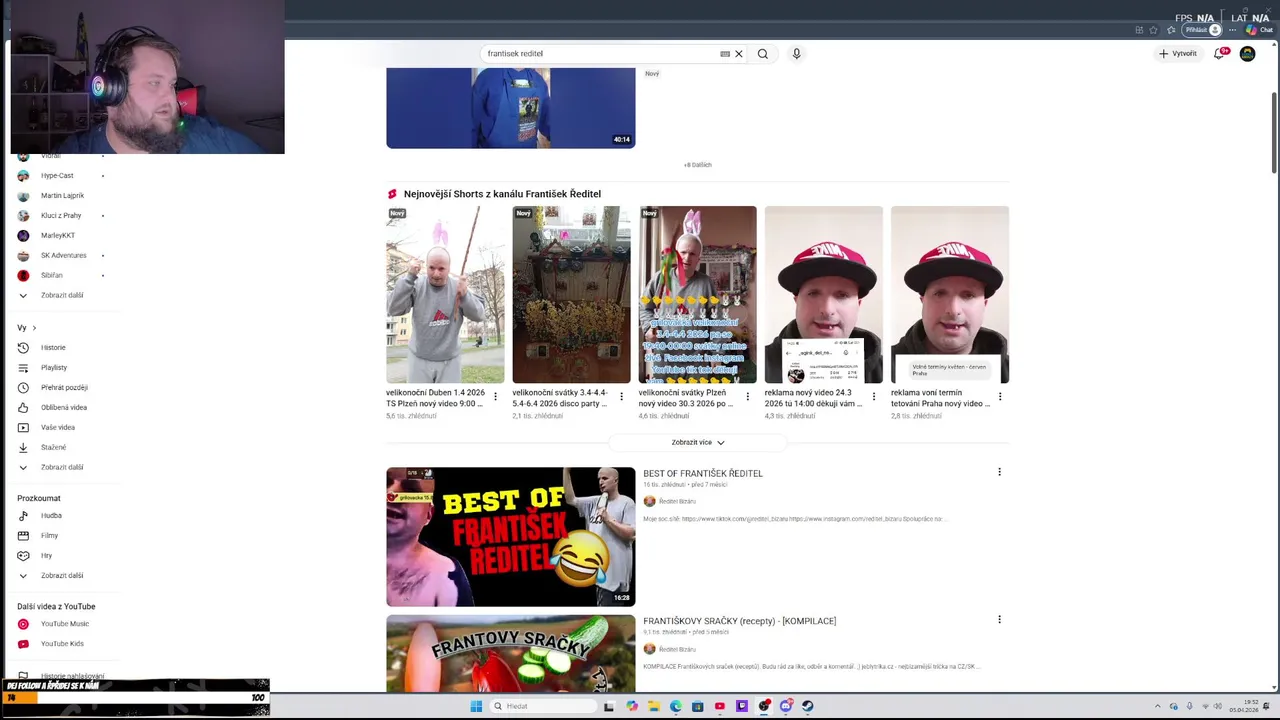1280x720 pixels.
Task: Open options menu for velikonoční svátky 3.4-4.4 short
Action: (x=621, y=397)
